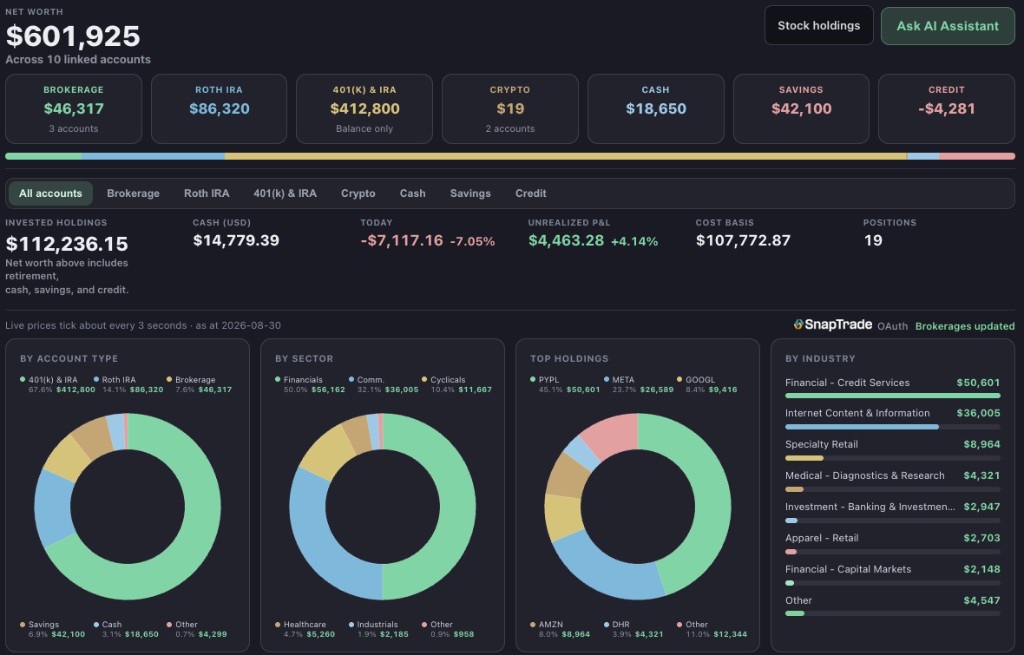Click the Industrials sector legend entry
Image resolution: width=1024 pixels, height=655 pixels.
pos(379,629)
